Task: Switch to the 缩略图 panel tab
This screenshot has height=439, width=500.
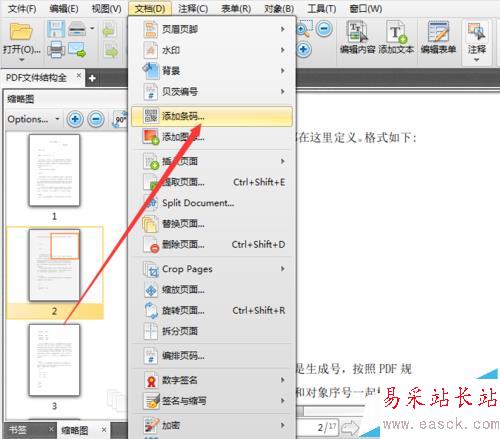Action: coord(75,431)
